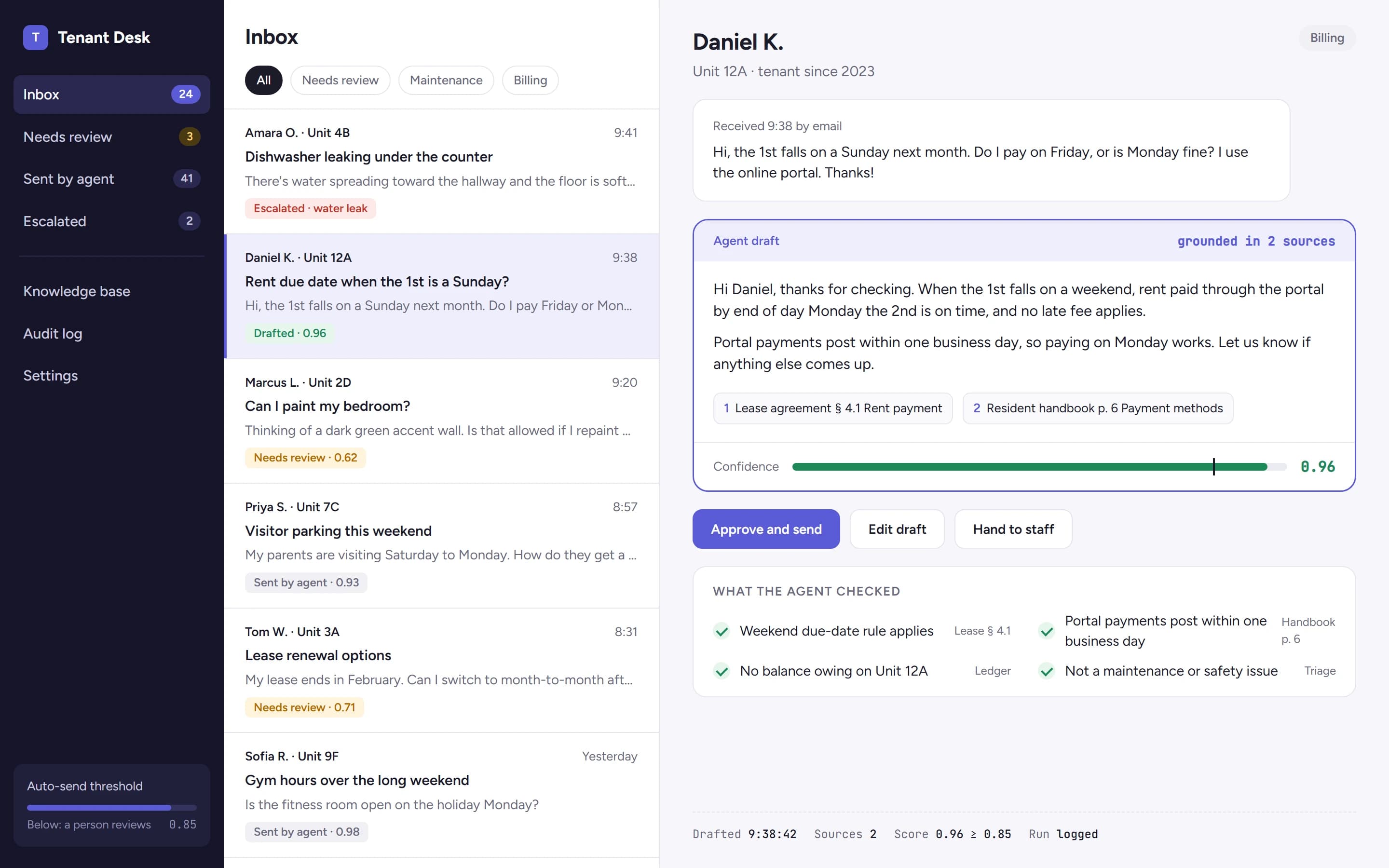This screenshot has width=1389, height=868.
Task: Select the All filter chip
Action: pyautogui.click(x=263, y=80)
